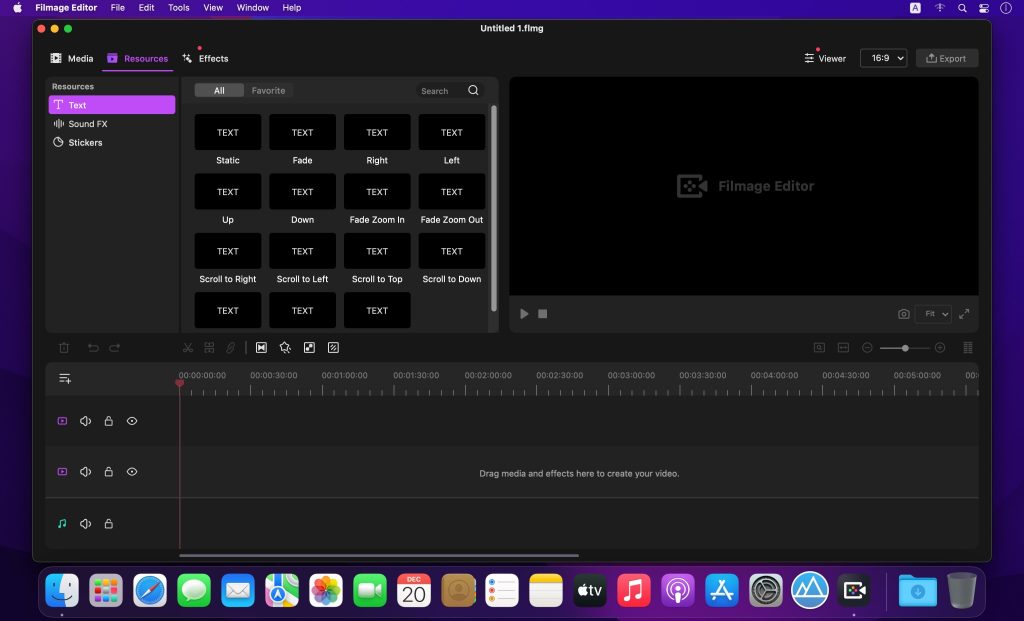Viewport: 1024px width, 621px height.
Task: Click the Redo arrow icon
Action: [x=116, y=347]
